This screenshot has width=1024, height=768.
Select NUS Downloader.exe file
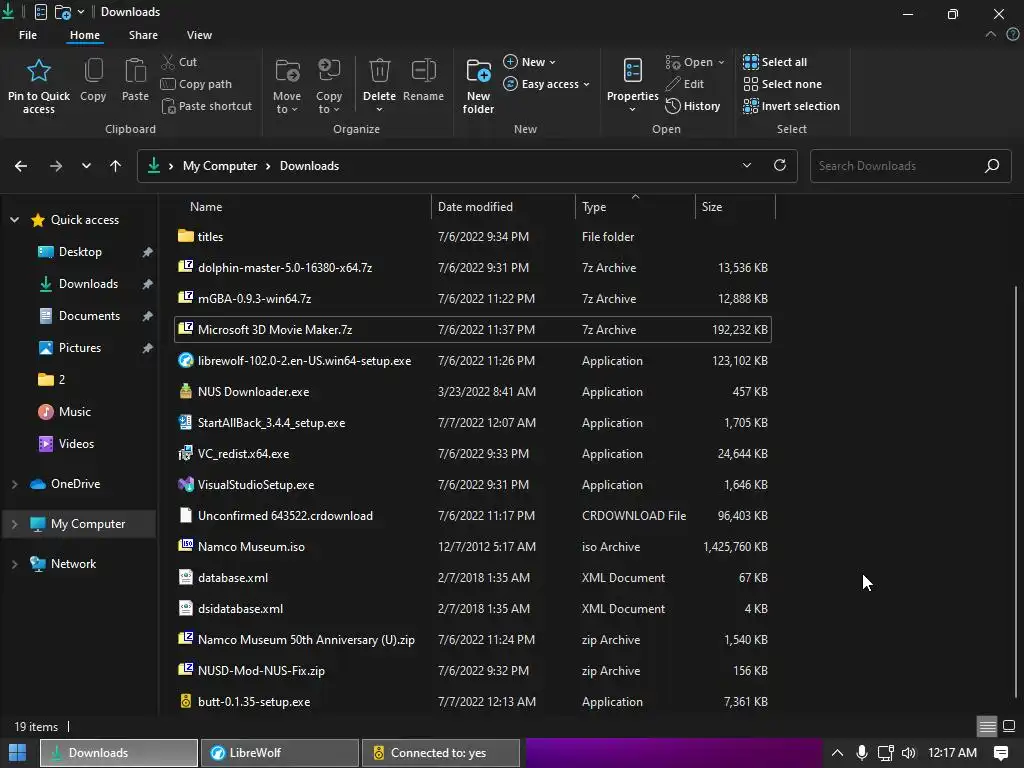[473, 392]
